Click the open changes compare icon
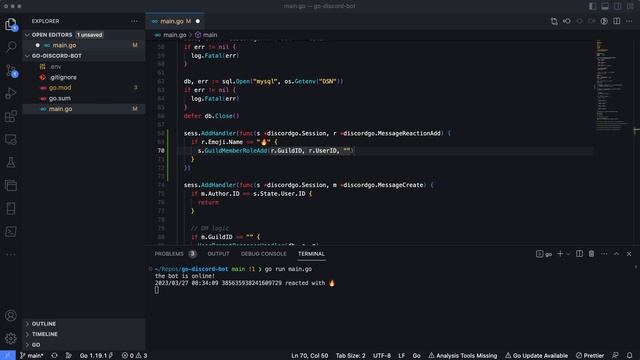The image size is (640, 360). click(x=554, y=21)
